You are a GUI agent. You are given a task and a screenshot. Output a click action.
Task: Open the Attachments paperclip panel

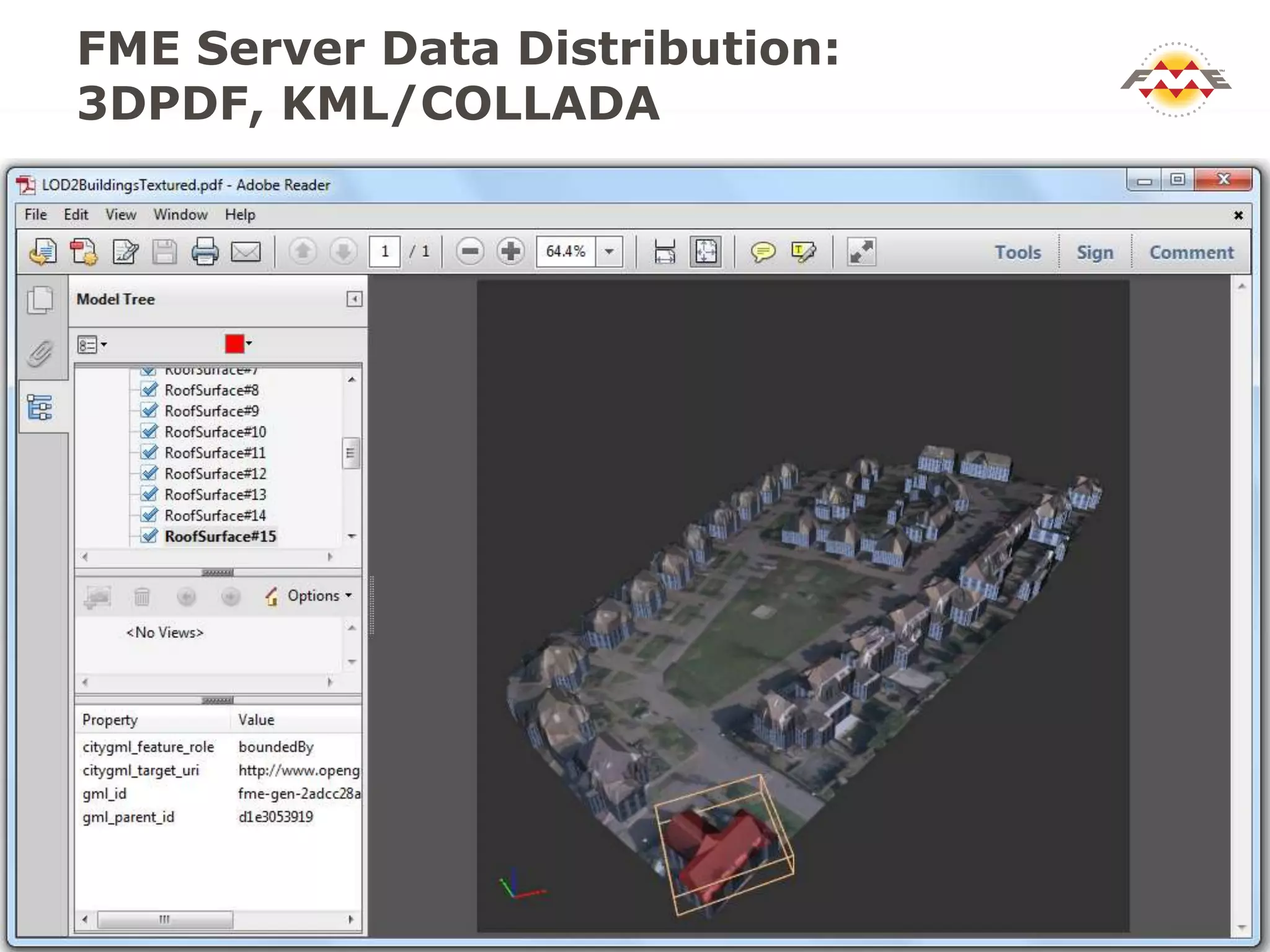pos(41,353)
